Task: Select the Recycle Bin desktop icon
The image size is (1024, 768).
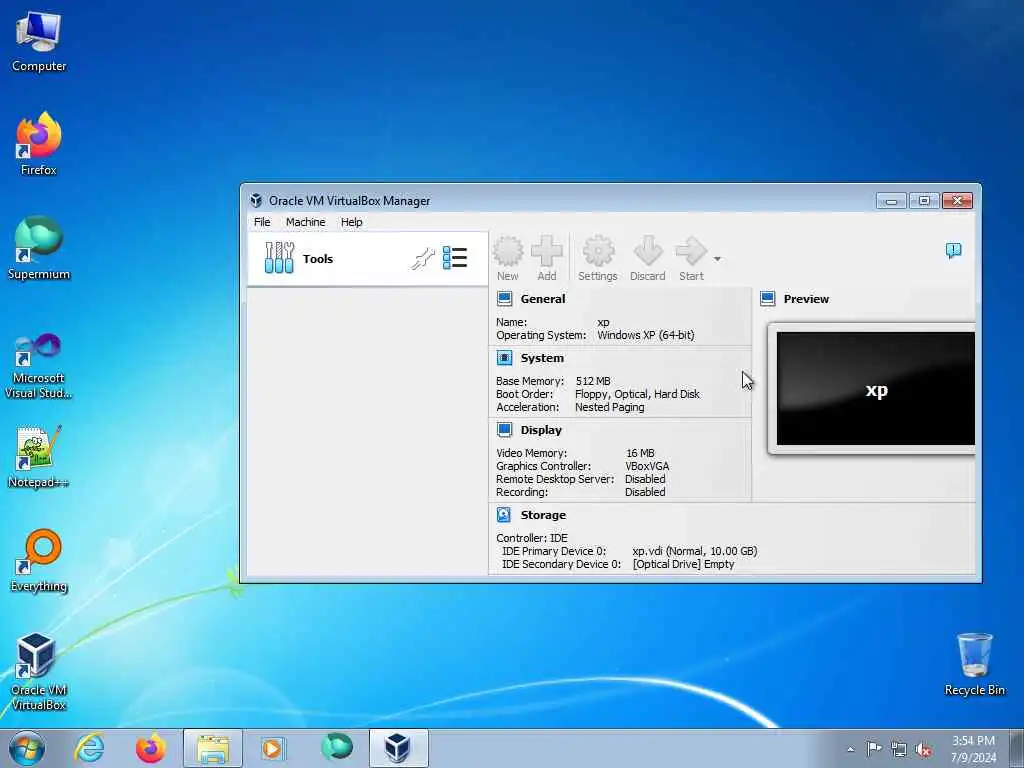Action: (974, 664)
